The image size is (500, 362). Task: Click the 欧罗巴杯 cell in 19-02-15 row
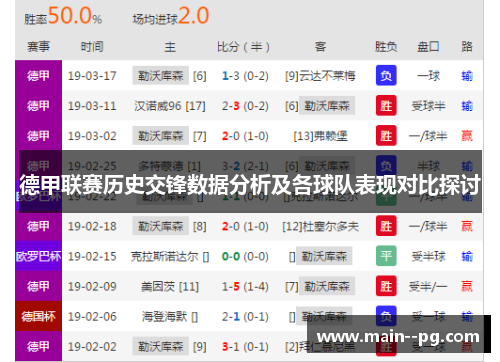point(39,256)
